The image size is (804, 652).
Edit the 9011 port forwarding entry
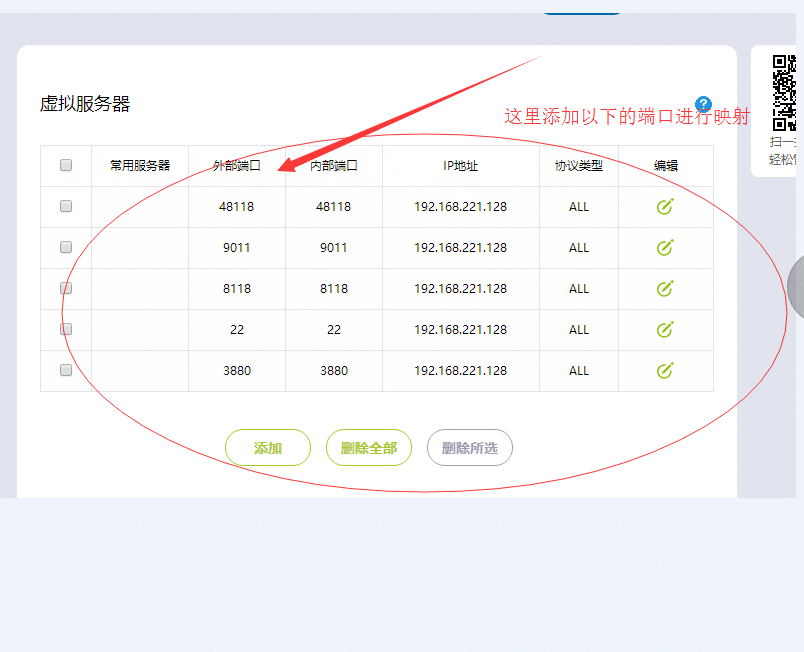coord(665,247)
